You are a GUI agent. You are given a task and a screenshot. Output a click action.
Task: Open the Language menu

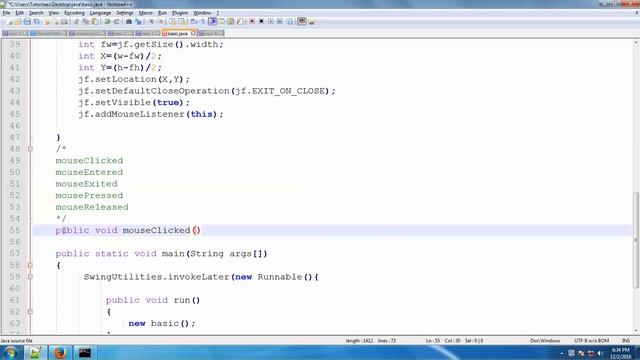(100, 13)
